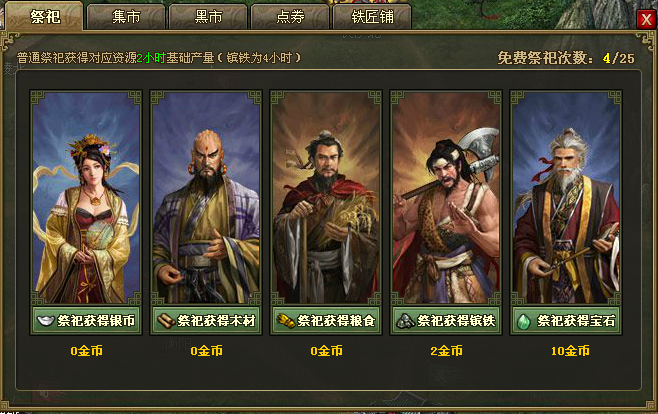
Task: Click the 10金币 cost label under gems
Action: pos(570,351)
